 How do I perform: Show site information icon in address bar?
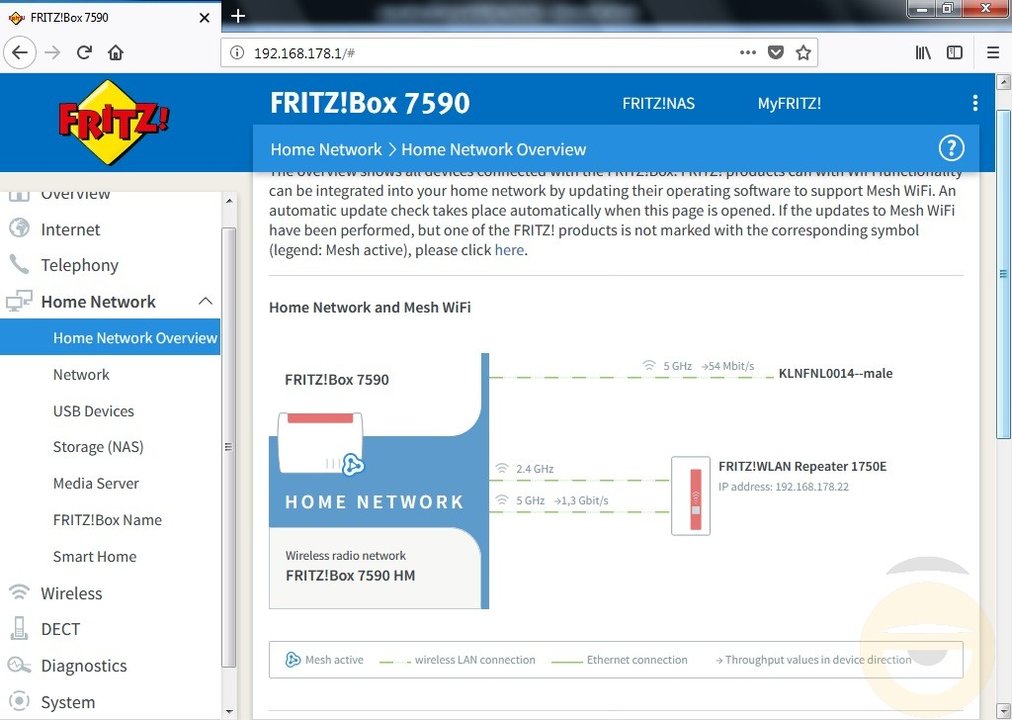click(x=237, y=53)
